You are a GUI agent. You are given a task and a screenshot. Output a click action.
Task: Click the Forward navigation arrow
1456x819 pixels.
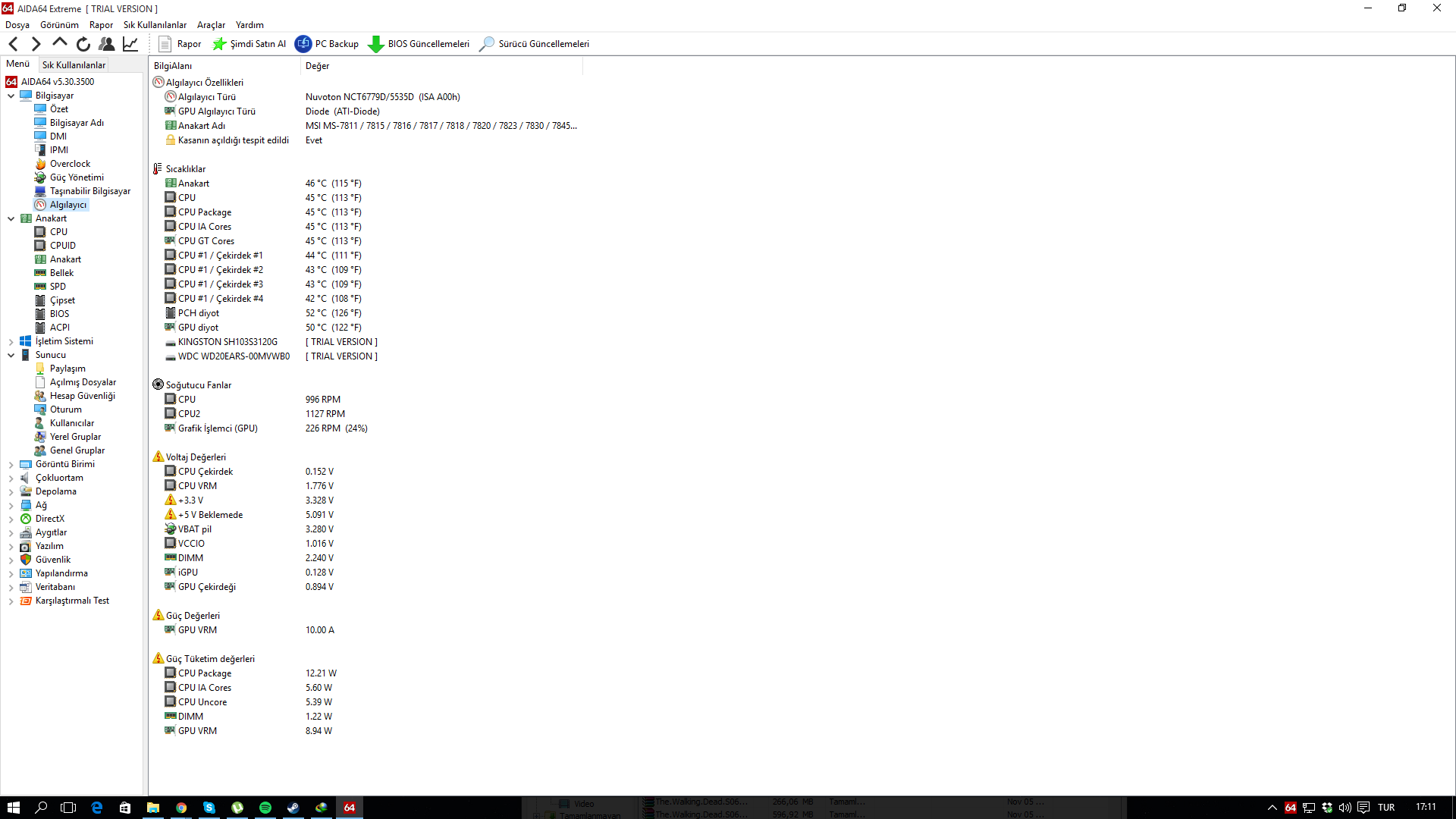[x=36, y=44]
